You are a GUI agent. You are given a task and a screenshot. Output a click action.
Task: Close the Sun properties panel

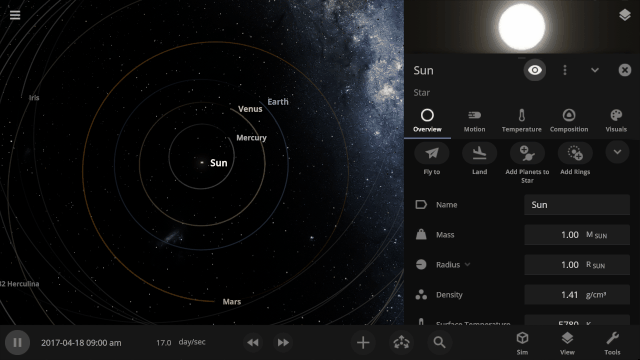point(624,70)
